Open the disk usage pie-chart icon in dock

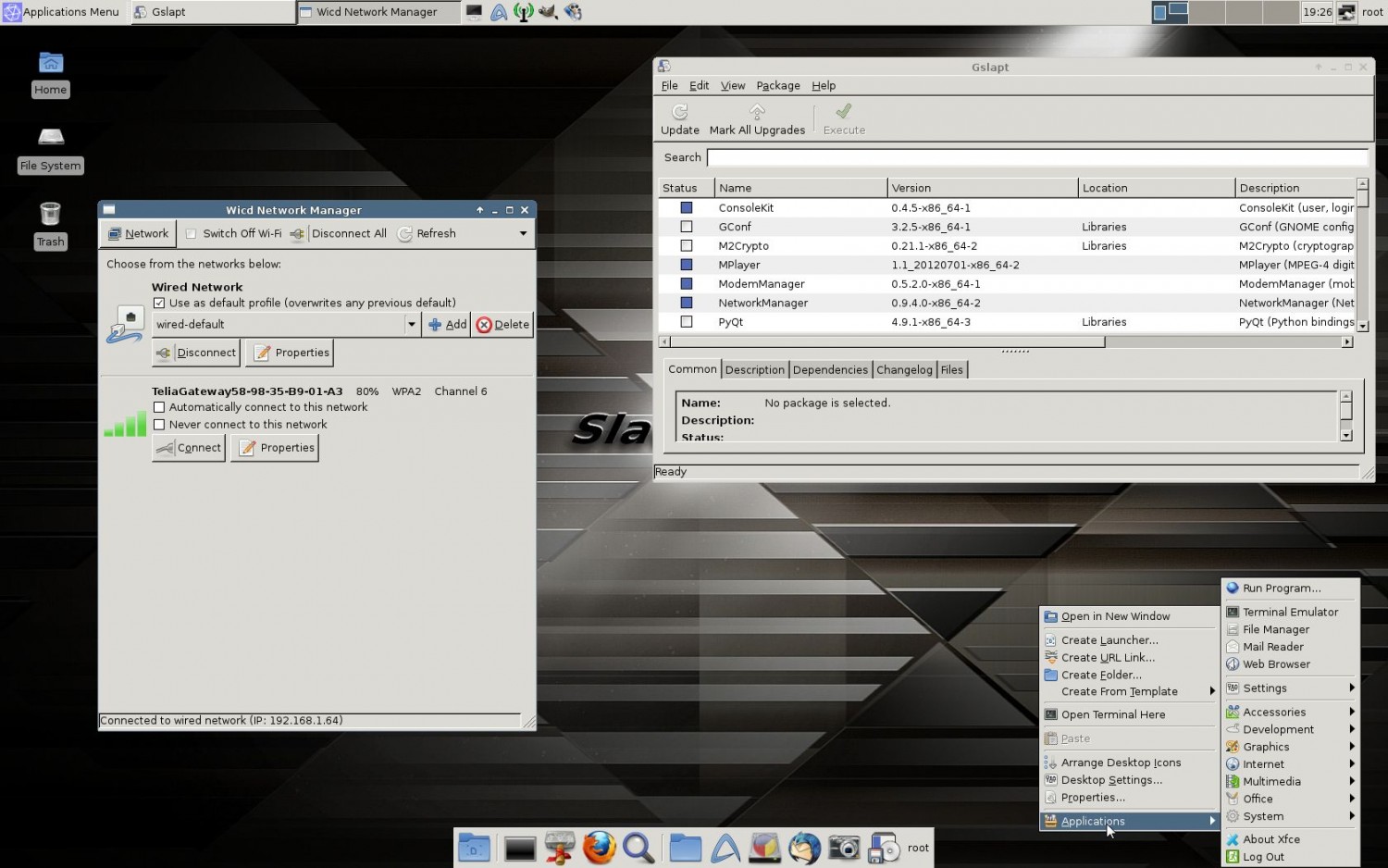point(764,848)
